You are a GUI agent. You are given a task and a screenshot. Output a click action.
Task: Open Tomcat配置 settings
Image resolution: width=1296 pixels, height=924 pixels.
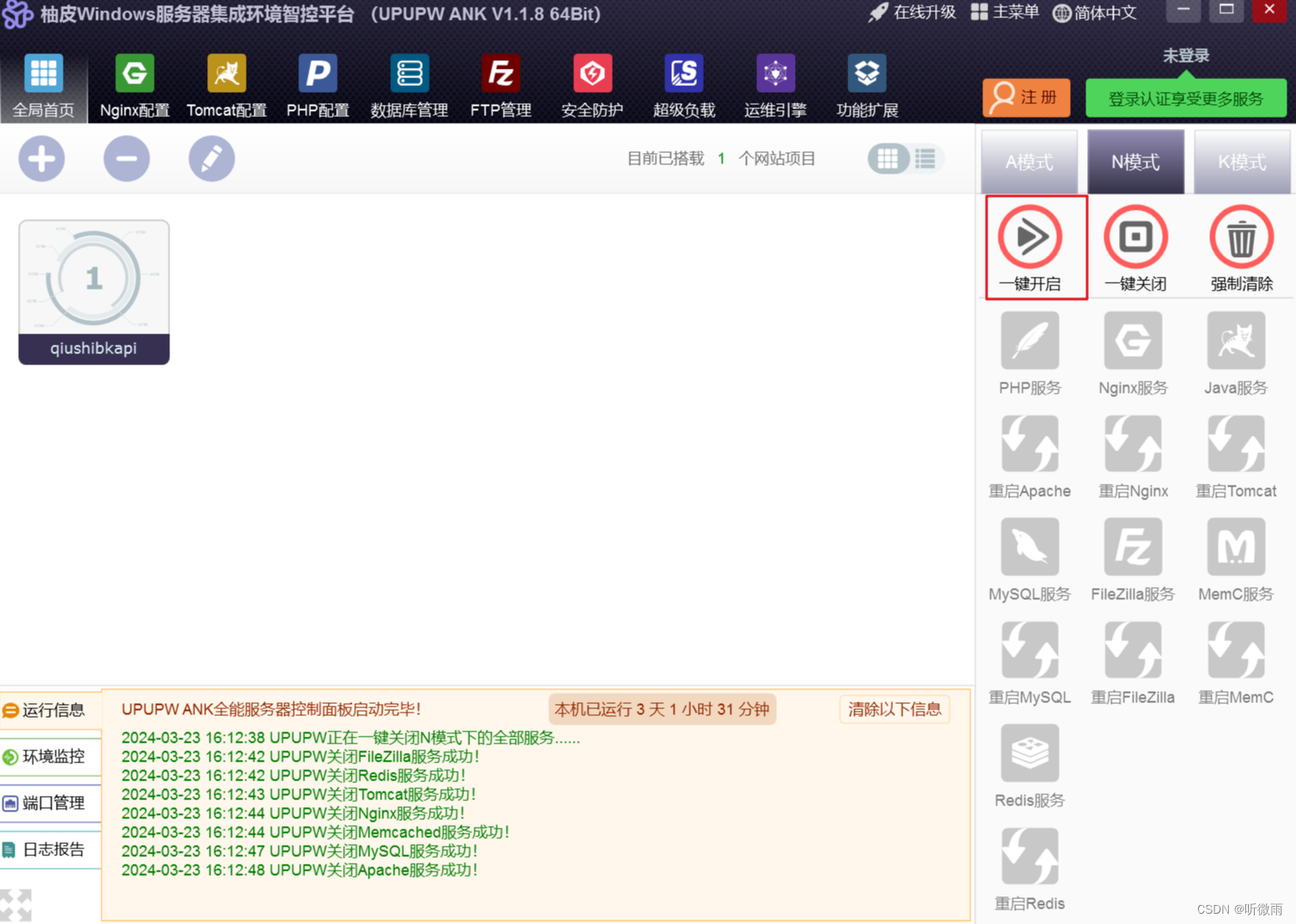(x=227, y=86)
